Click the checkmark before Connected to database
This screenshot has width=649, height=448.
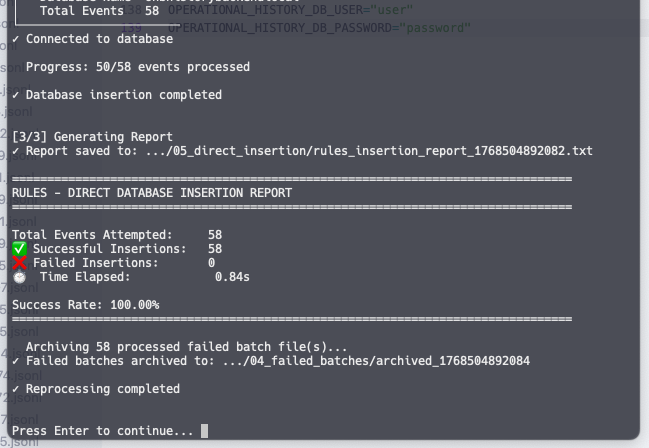click(x=15, y=39)
